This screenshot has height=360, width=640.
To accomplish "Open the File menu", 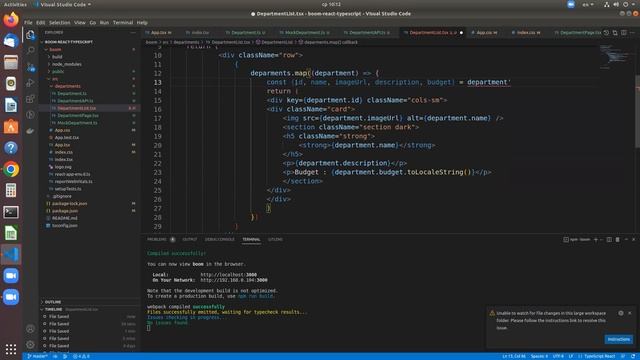I will click(x=28, y=22).
